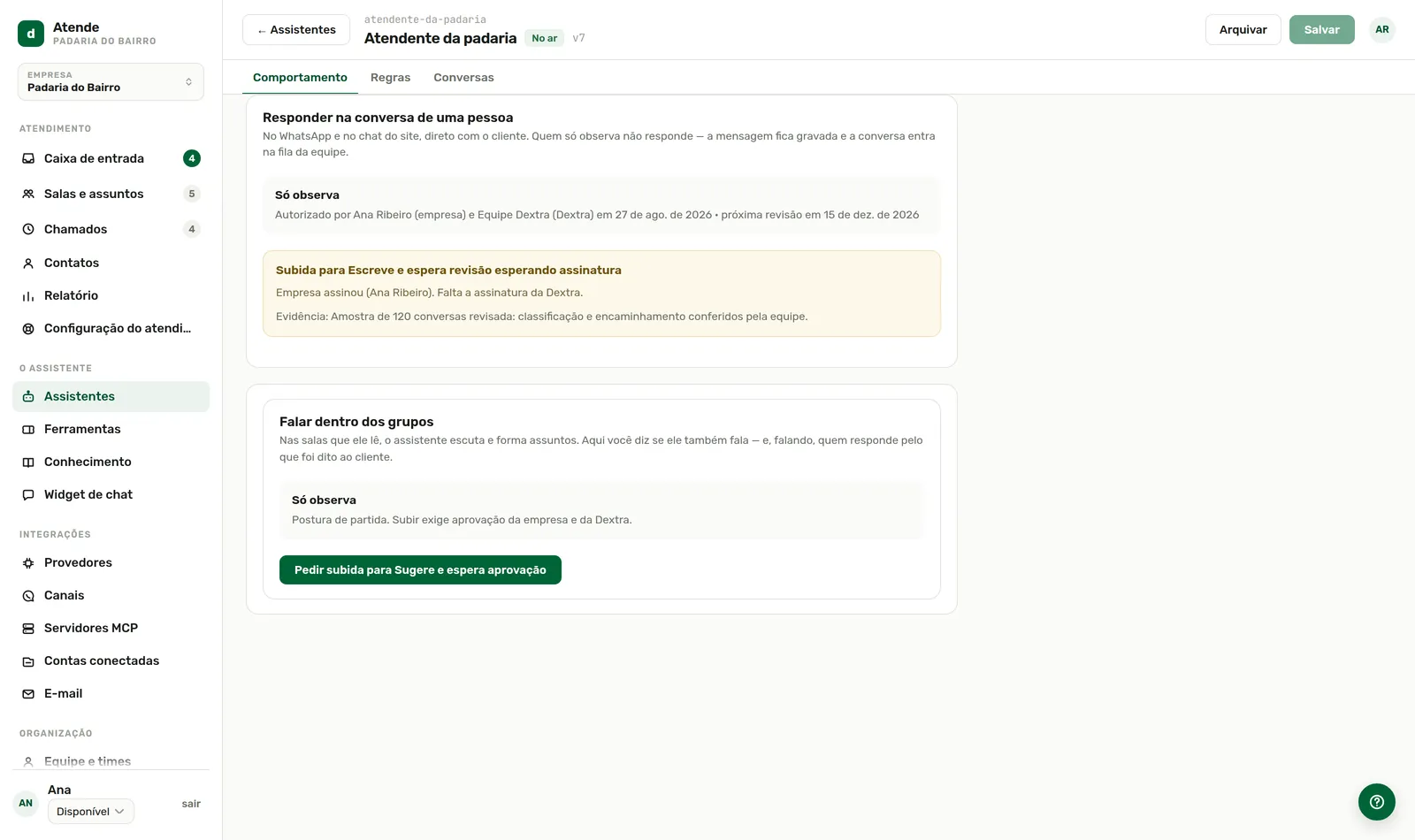Screen dimensions: 1415x840
Task: Click the Caixa de entrada inbox icon
Action: point(28,158)
